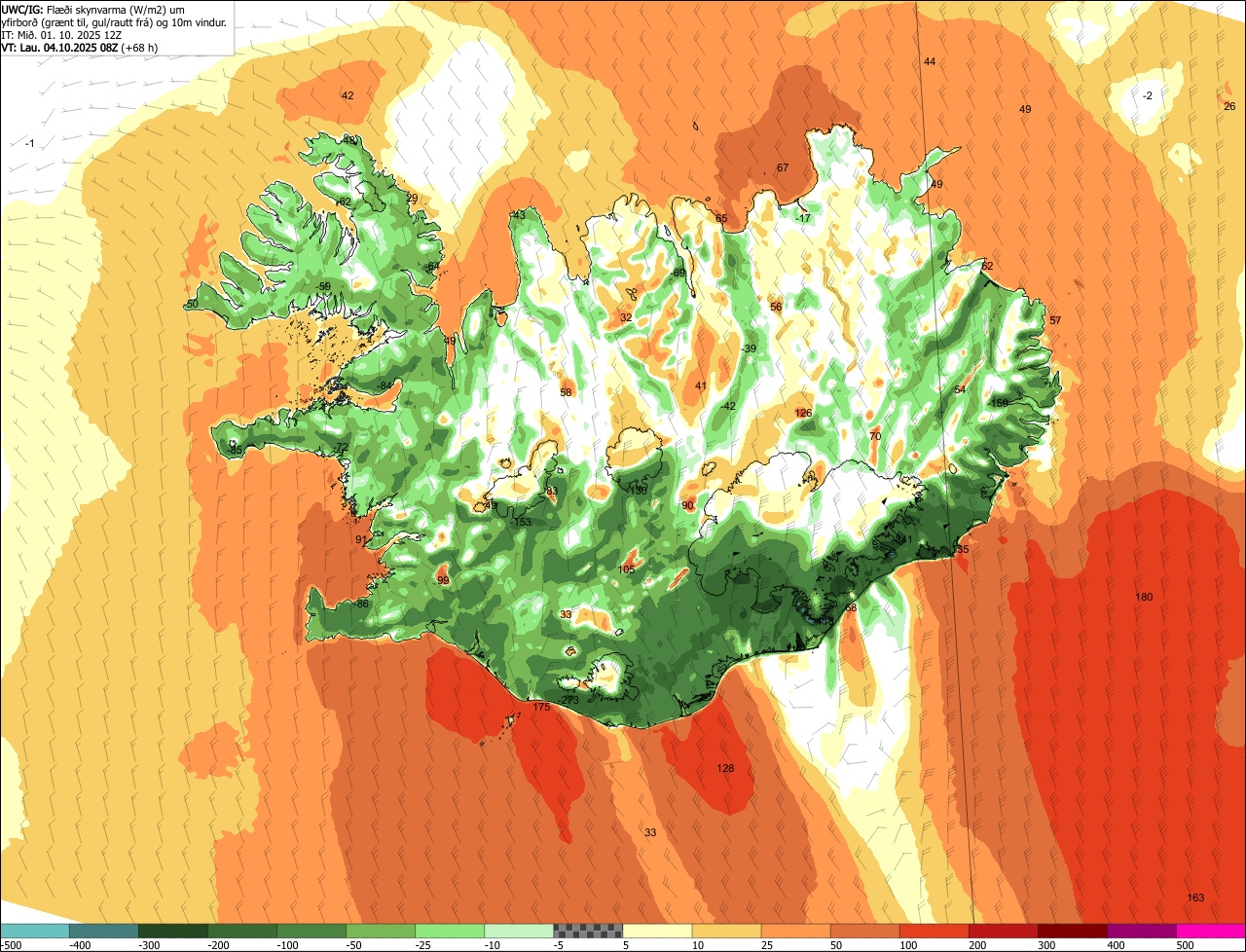Click the -50 to -25 legend swatch
The width and height of the screenshot is (1246, 952).
pyautogui.click(x=381, y=931)
